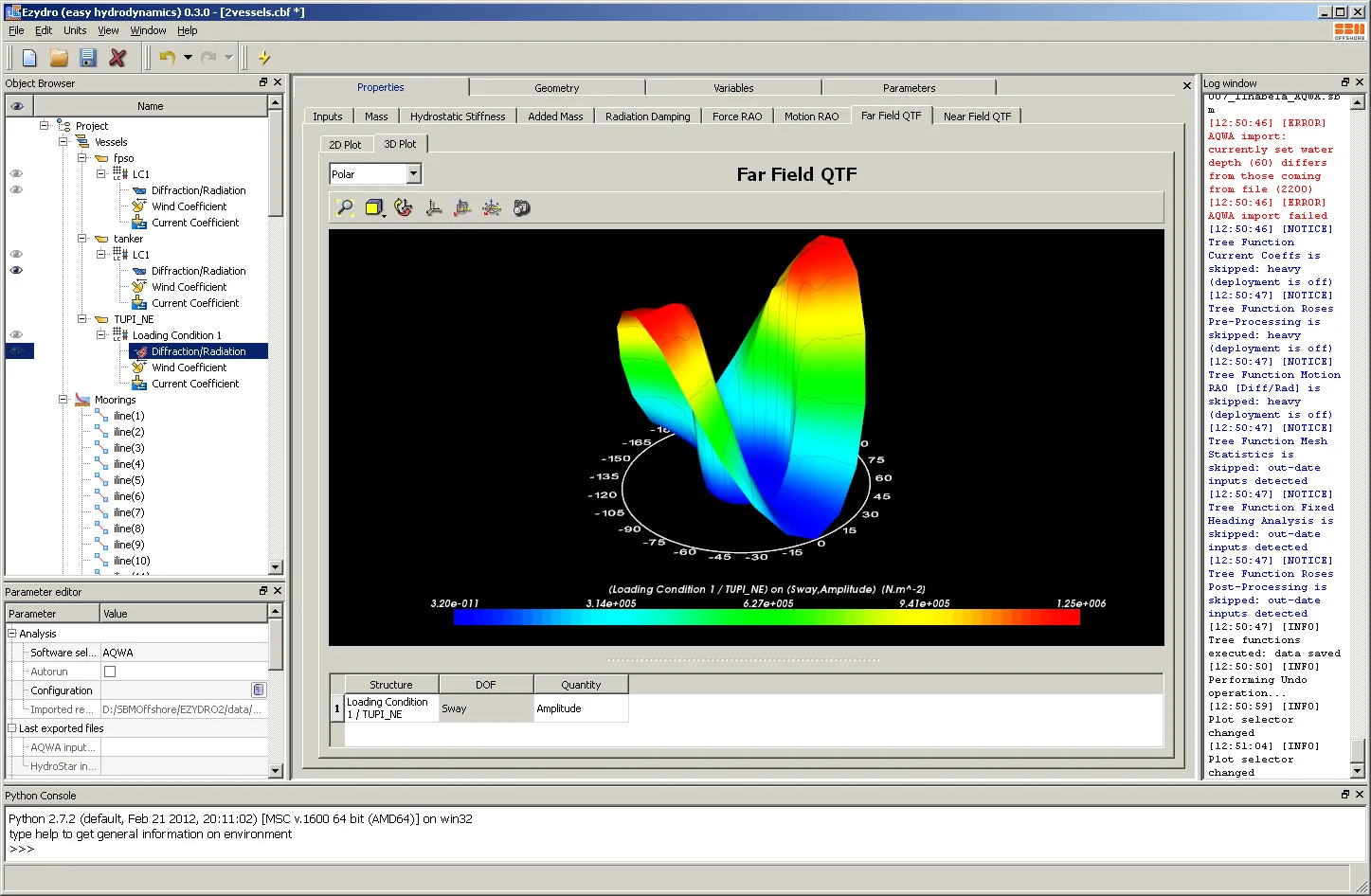Click the lightning bolt Run icon

click(264, 58)
